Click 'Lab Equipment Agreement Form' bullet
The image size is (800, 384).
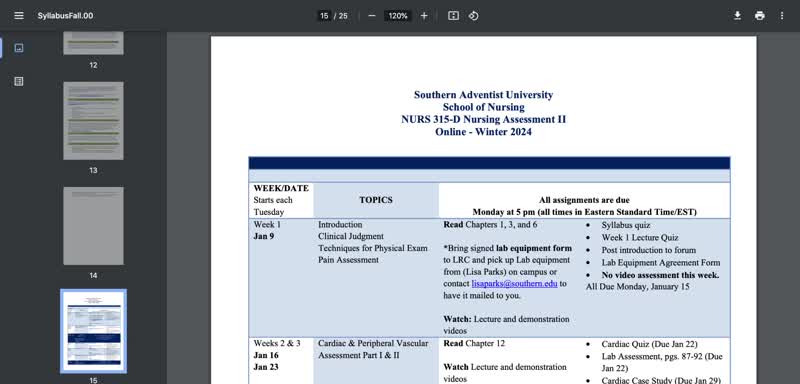(x=661, y=263)
